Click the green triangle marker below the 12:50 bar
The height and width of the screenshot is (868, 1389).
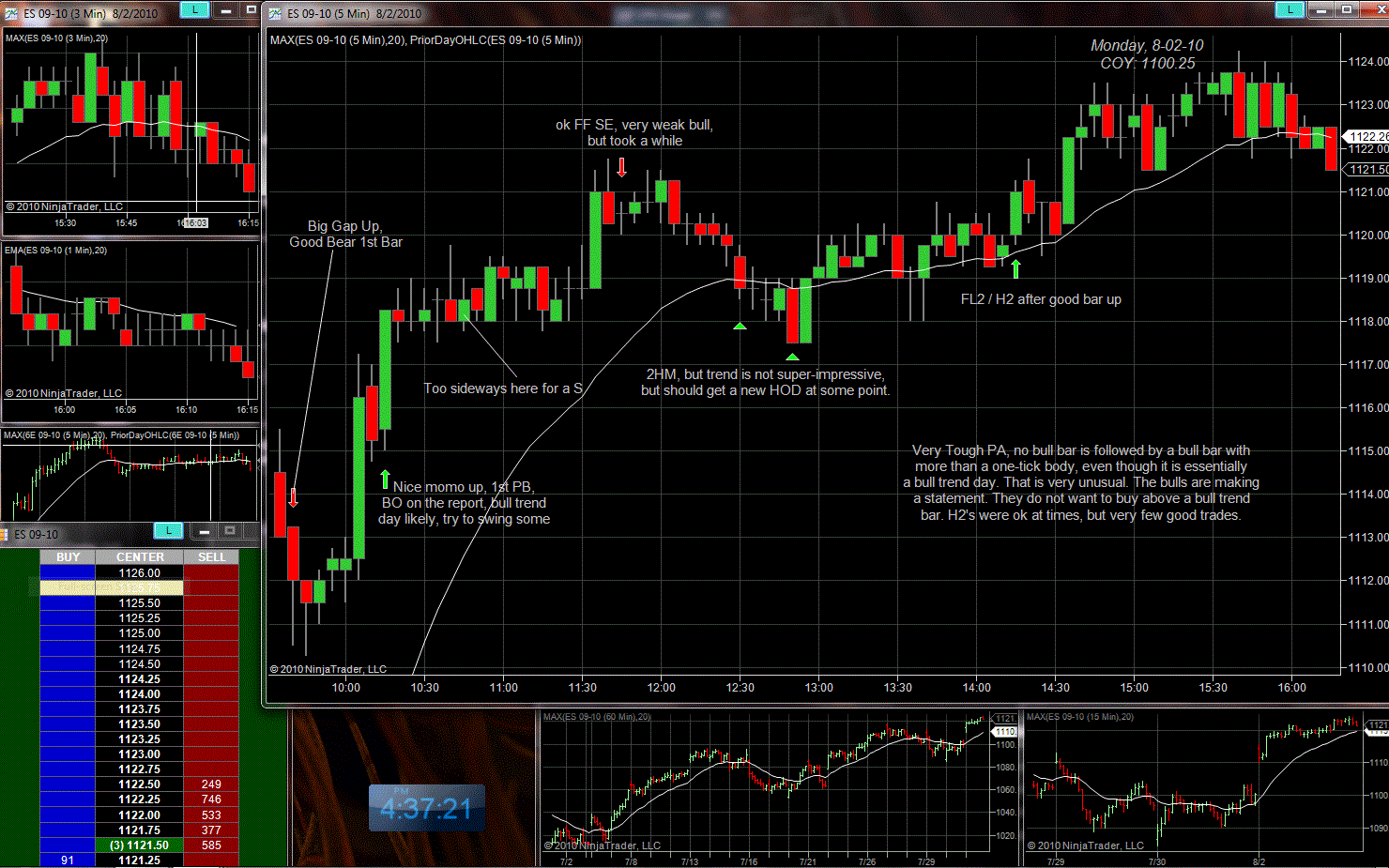792,357
